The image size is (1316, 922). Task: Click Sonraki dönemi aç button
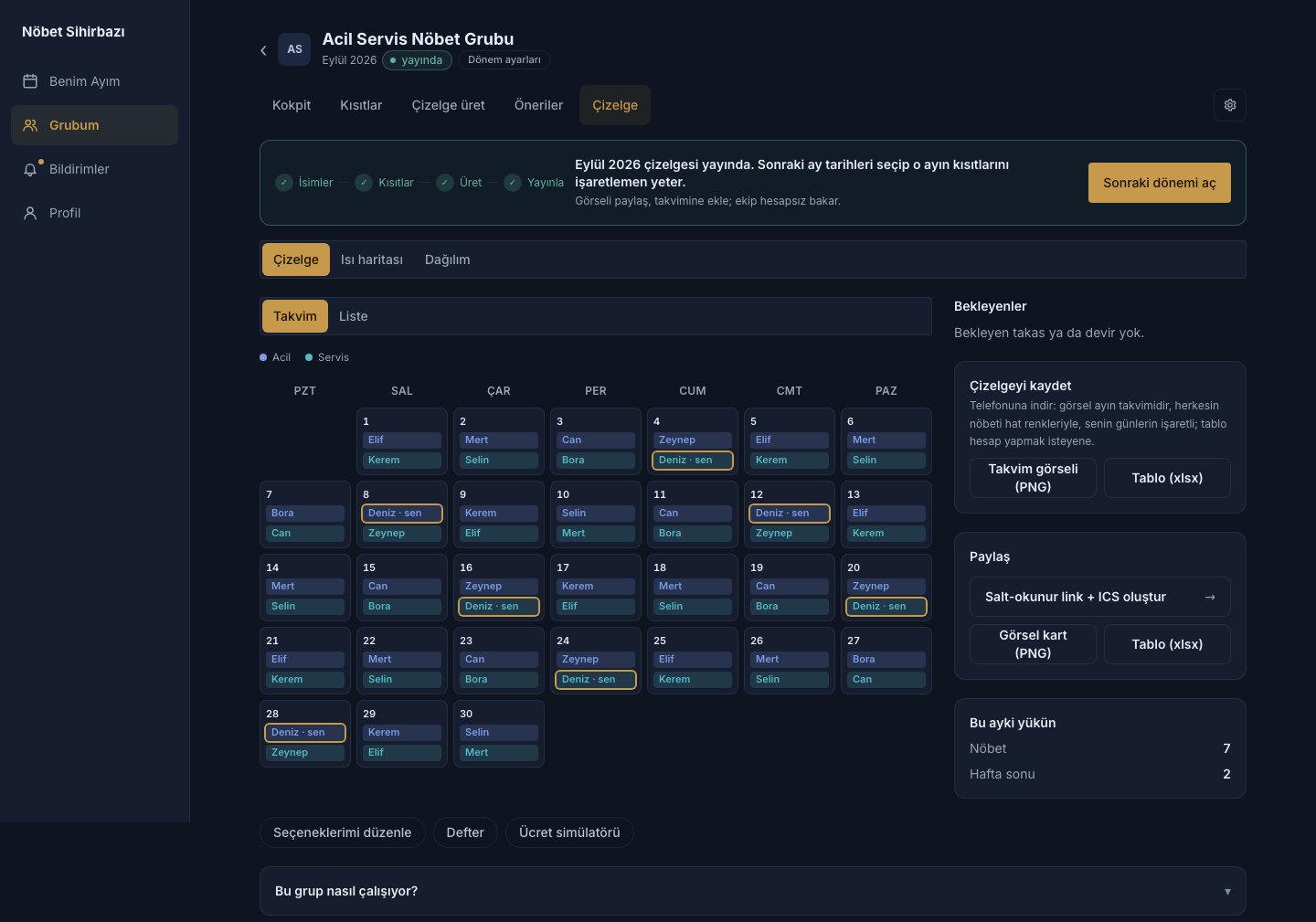point(1160,183)
